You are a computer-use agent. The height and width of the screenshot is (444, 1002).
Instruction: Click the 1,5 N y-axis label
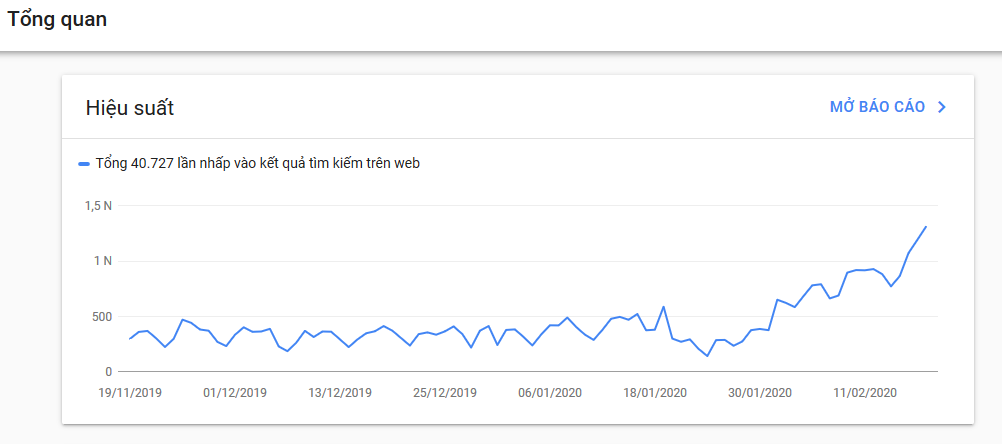(98, 206)
